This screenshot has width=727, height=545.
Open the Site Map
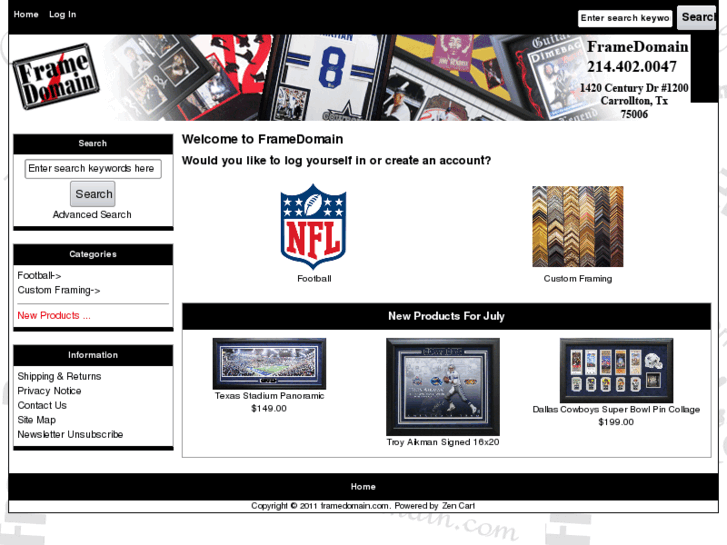(x=36, y=420)
